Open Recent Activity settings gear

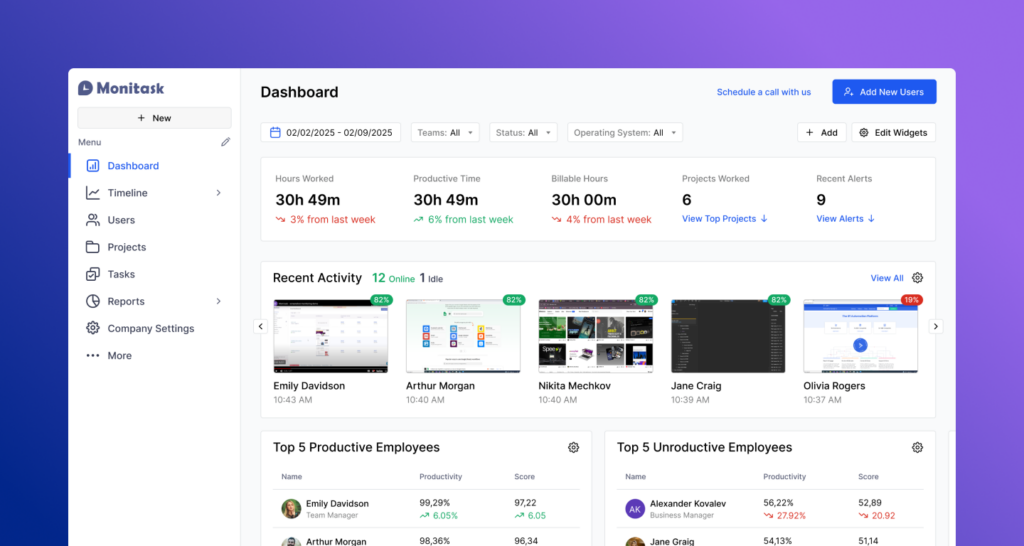[x=918, y=278]
